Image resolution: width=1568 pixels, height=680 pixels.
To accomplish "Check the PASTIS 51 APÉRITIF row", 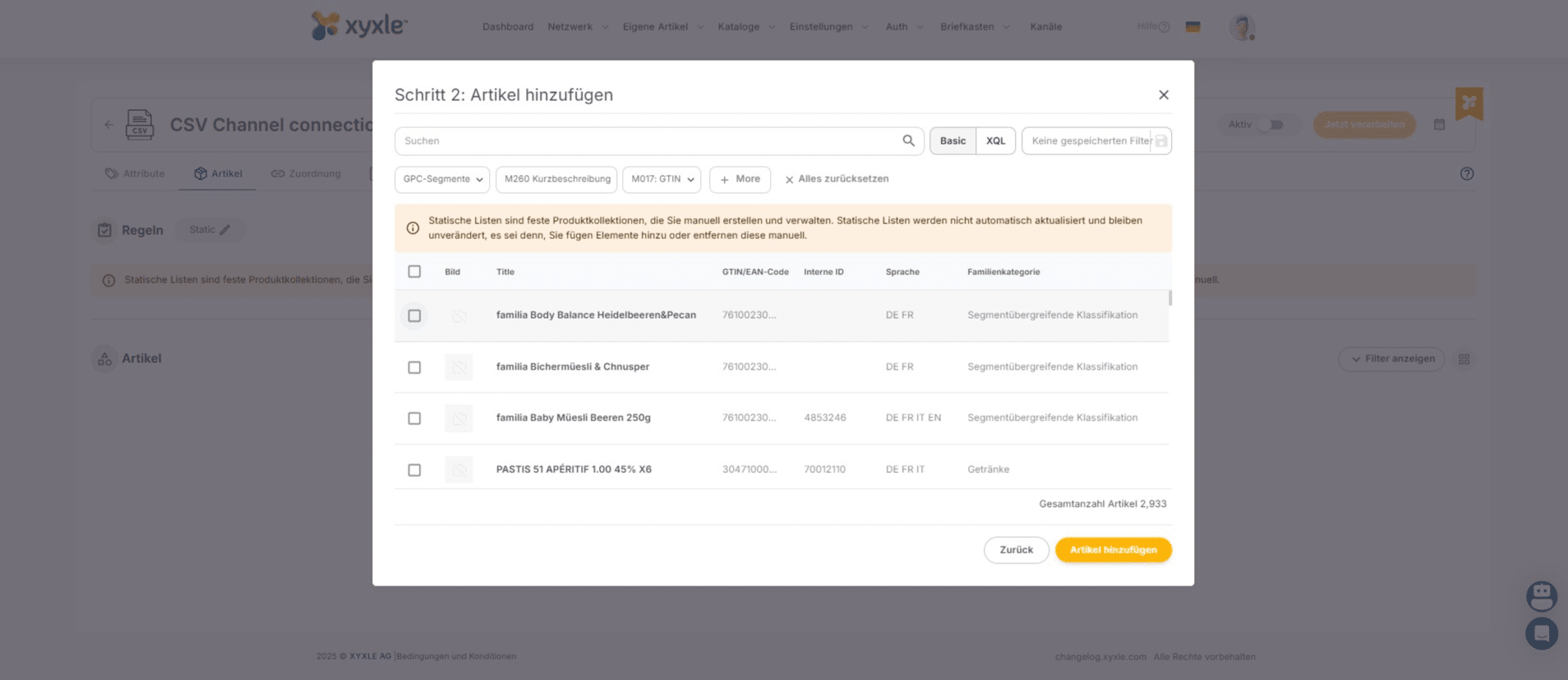I will point(414,470).
